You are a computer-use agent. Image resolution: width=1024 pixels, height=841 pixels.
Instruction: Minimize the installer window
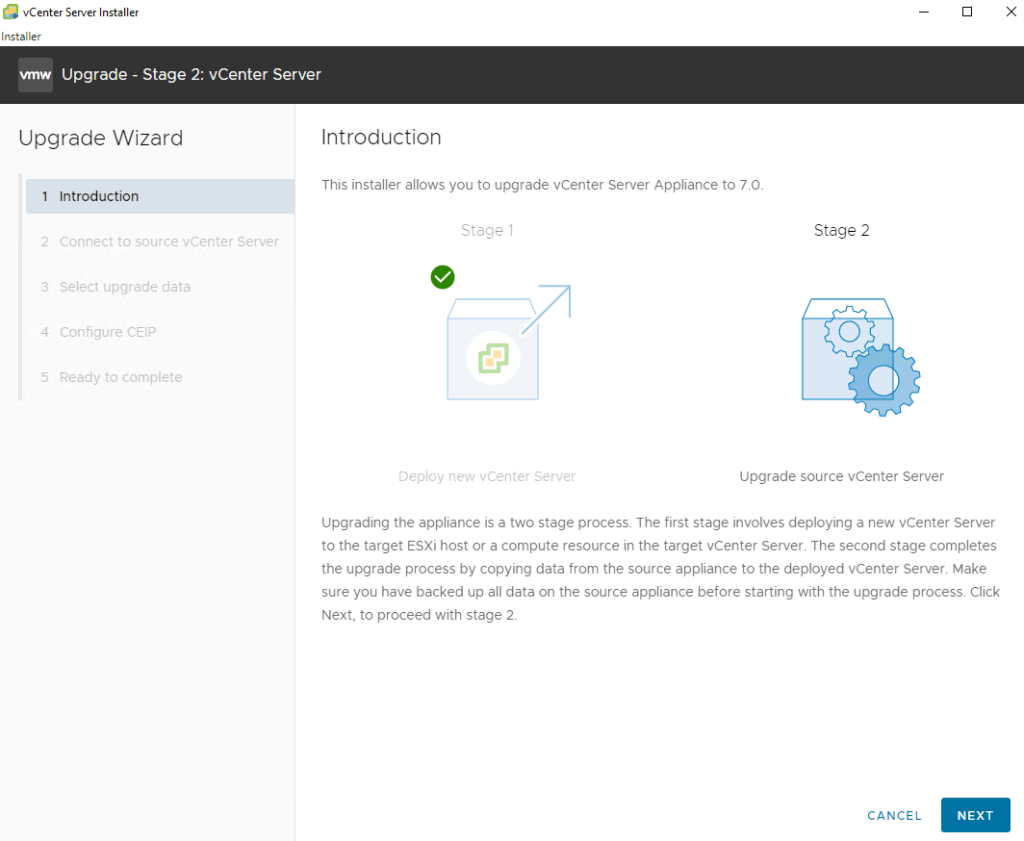[x=921, y=12]
